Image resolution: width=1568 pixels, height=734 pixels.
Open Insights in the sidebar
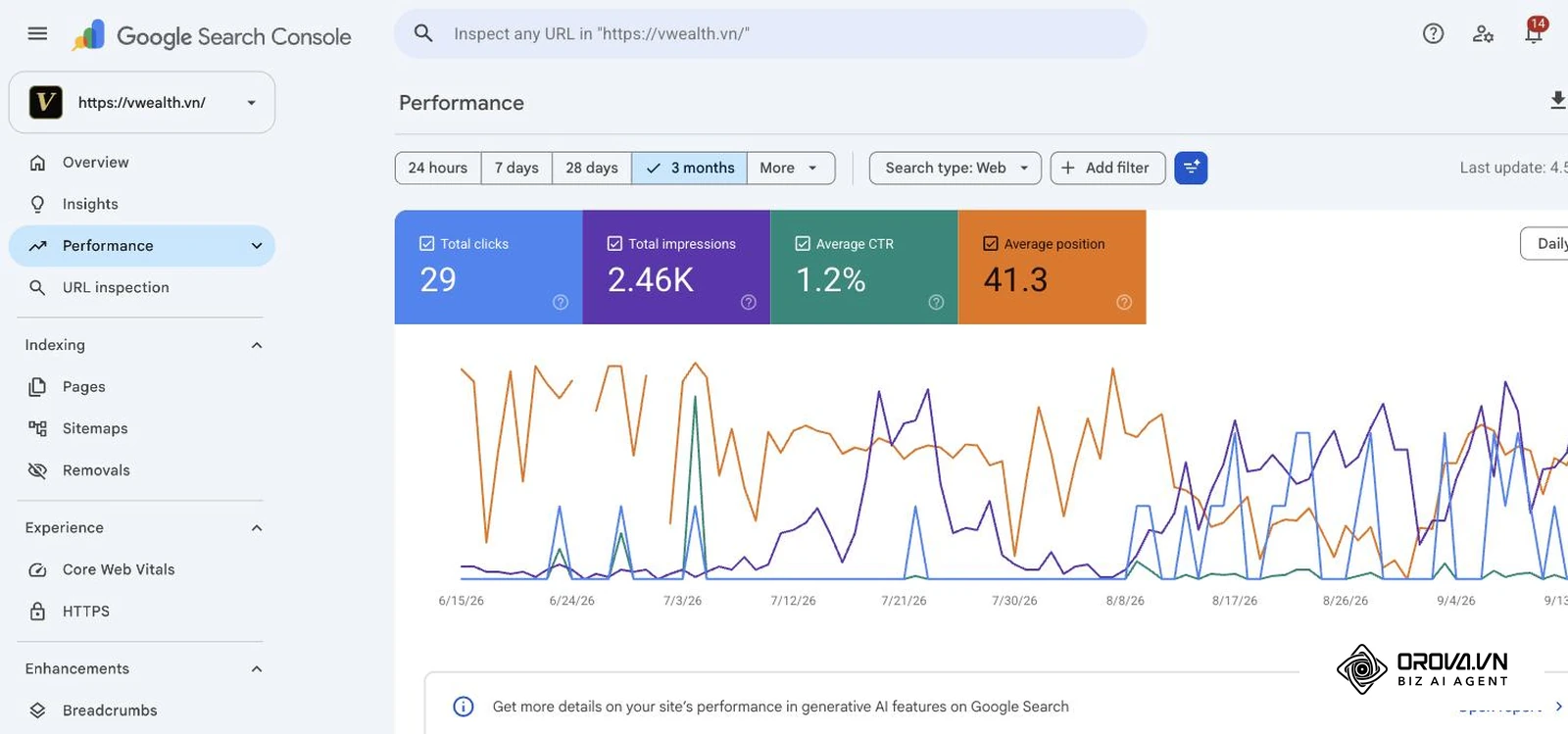pyautogui.click(x=142, y=204)
